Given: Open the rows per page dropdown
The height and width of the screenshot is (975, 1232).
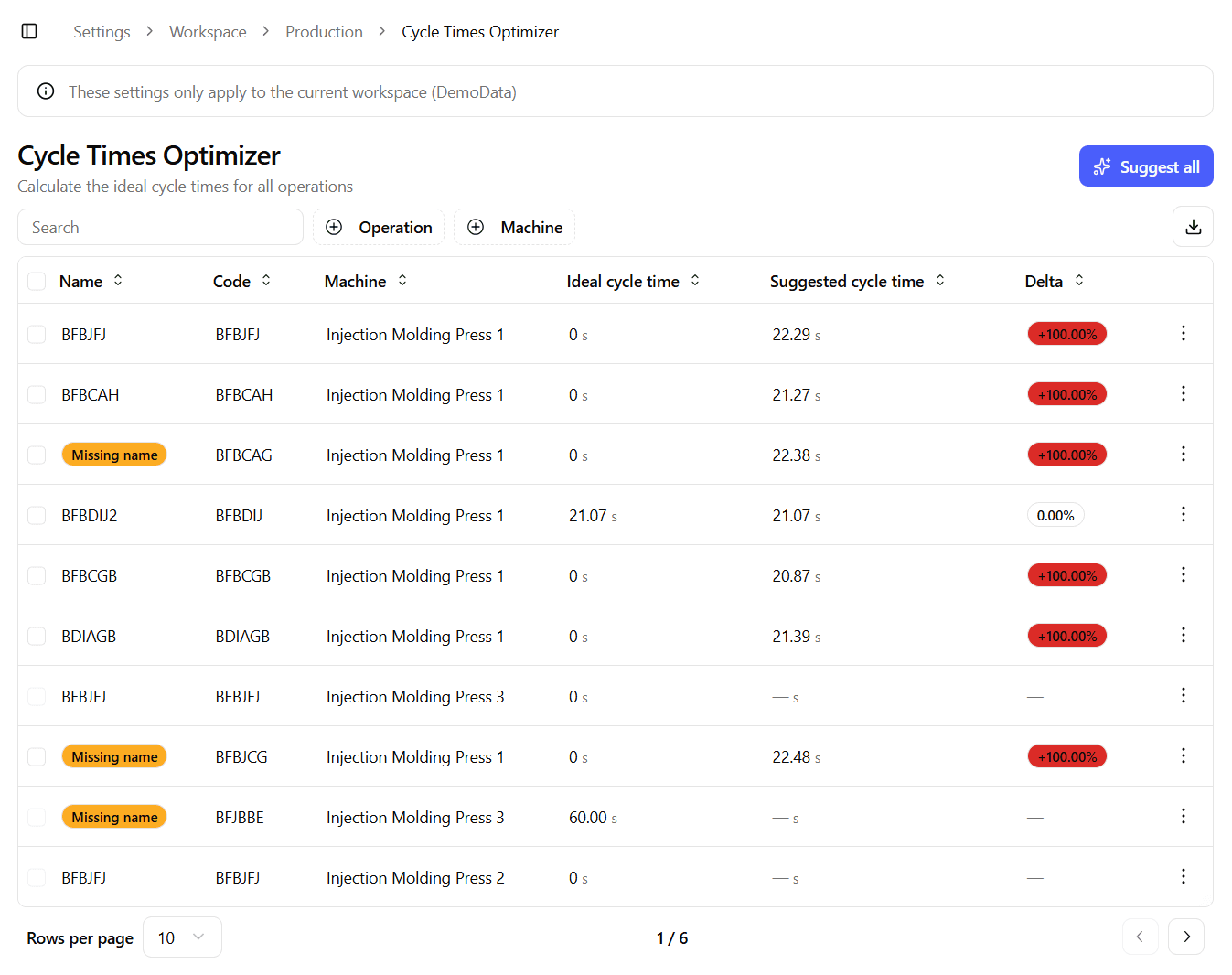Looking at the screenshot, I should (181, 937).
